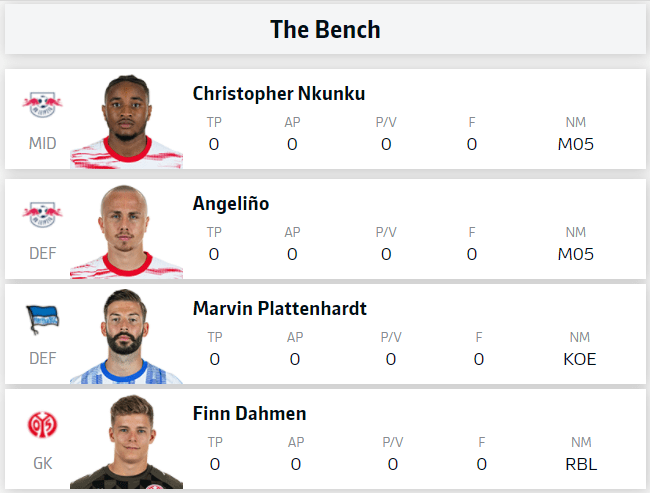Select Christopher Nkunku name link

coord(279,94)
